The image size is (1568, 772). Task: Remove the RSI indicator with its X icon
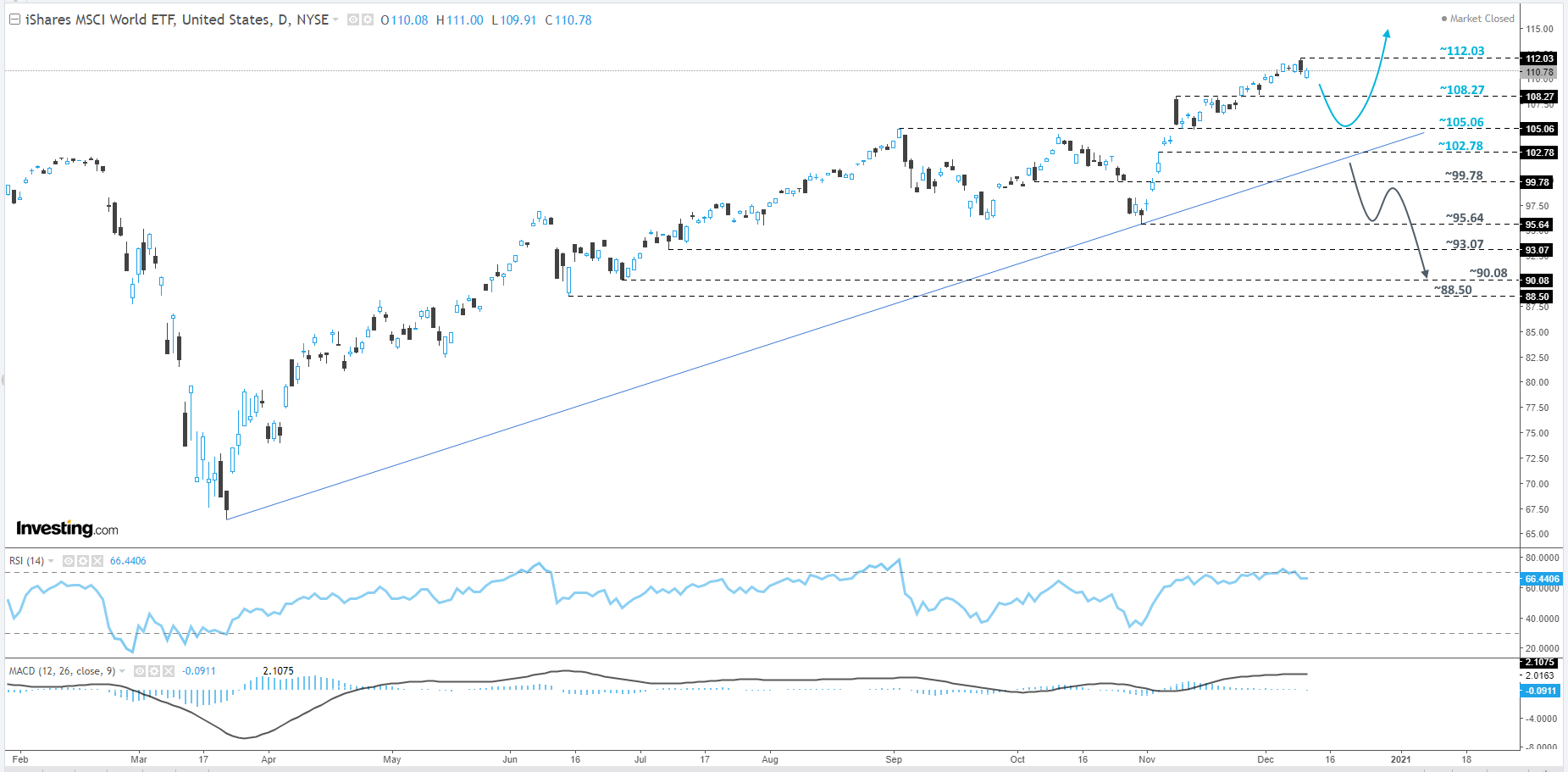coord(97,560)
